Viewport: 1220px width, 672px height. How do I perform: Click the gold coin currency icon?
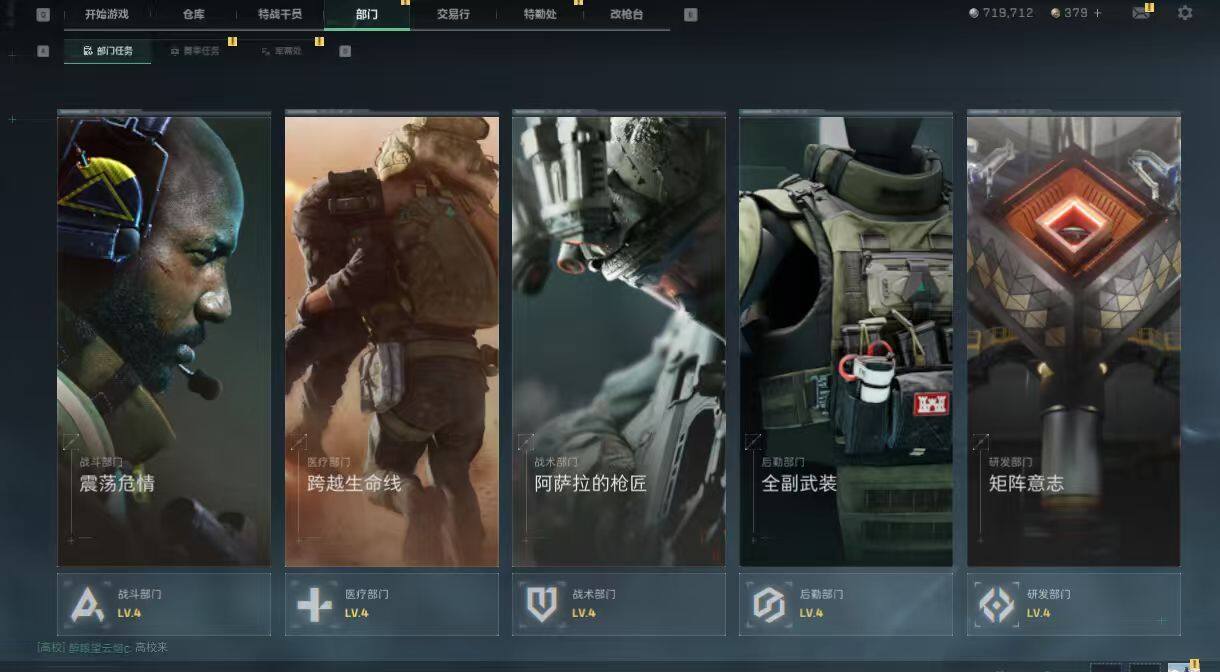(1056, 13)
